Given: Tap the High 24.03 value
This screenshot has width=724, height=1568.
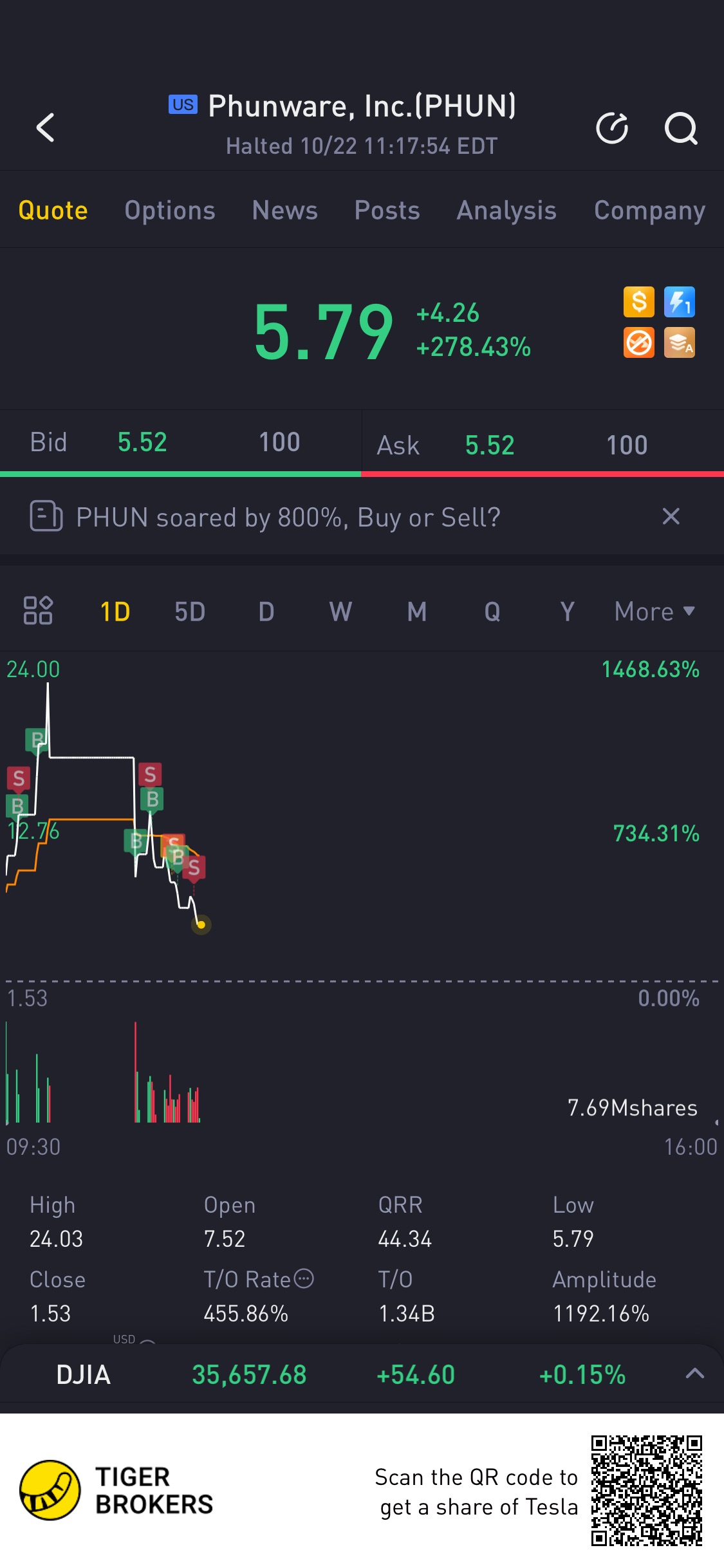Looking at the screenshot, I should (56, 1239).
